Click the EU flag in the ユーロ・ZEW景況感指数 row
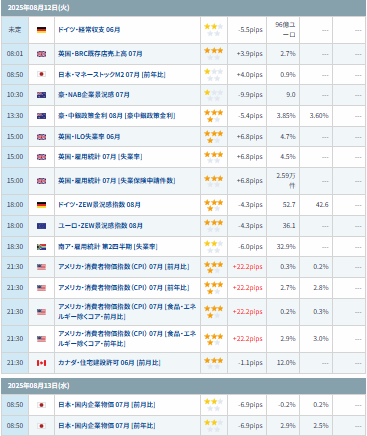This screenshot has width=367, height=436. pos(41,226)
